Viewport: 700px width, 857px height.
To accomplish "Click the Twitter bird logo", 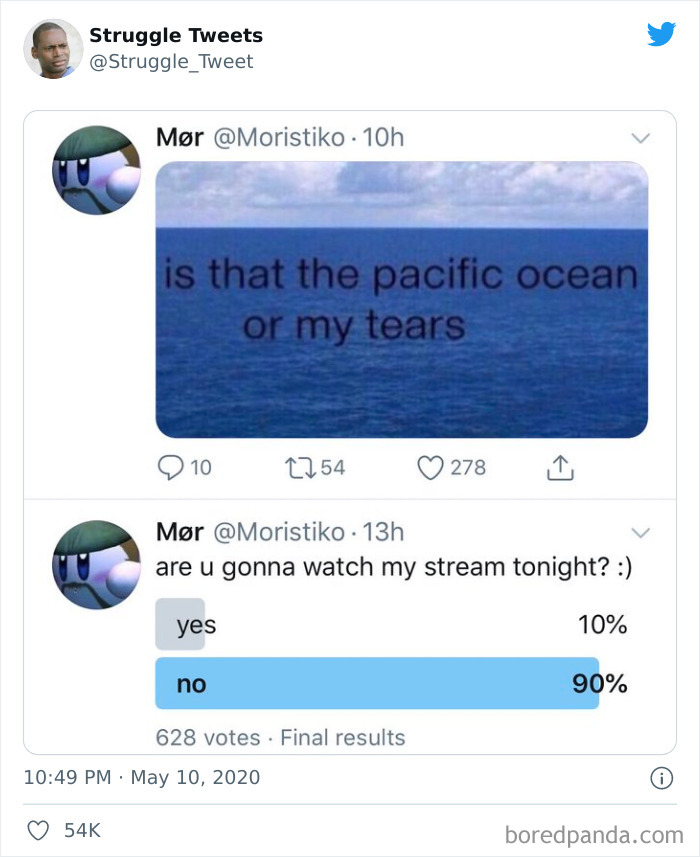I will (662, 33).
